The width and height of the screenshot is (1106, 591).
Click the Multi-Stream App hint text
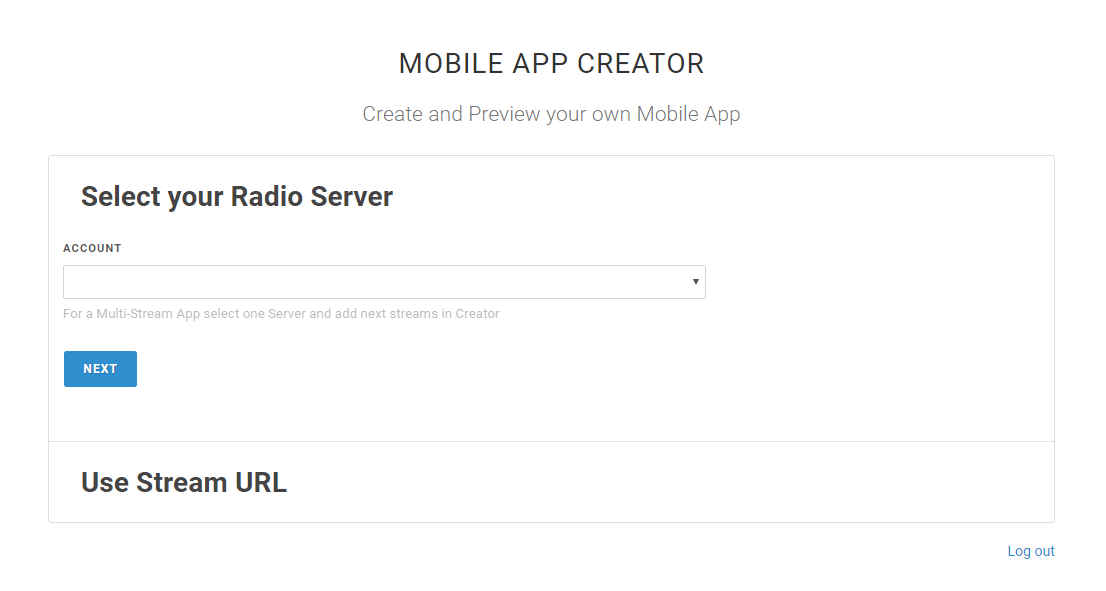(281, 314)
